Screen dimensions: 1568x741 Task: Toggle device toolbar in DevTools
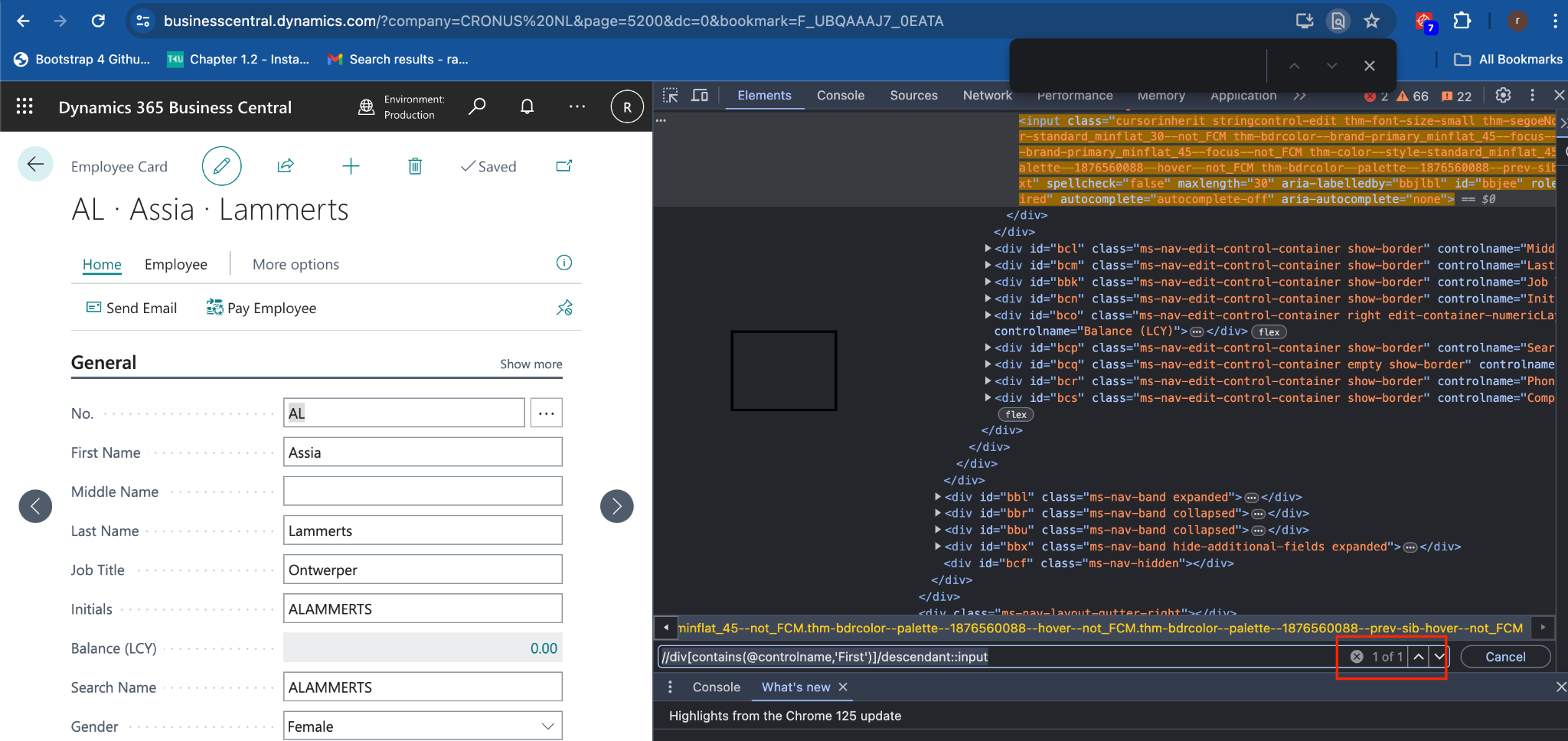pos(700,95)
